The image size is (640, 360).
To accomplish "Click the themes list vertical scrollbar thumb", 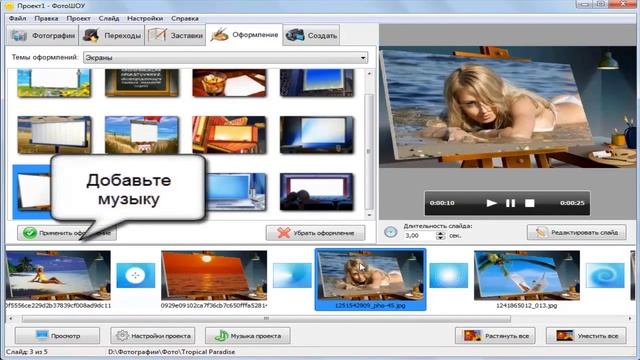I will 369,151.
